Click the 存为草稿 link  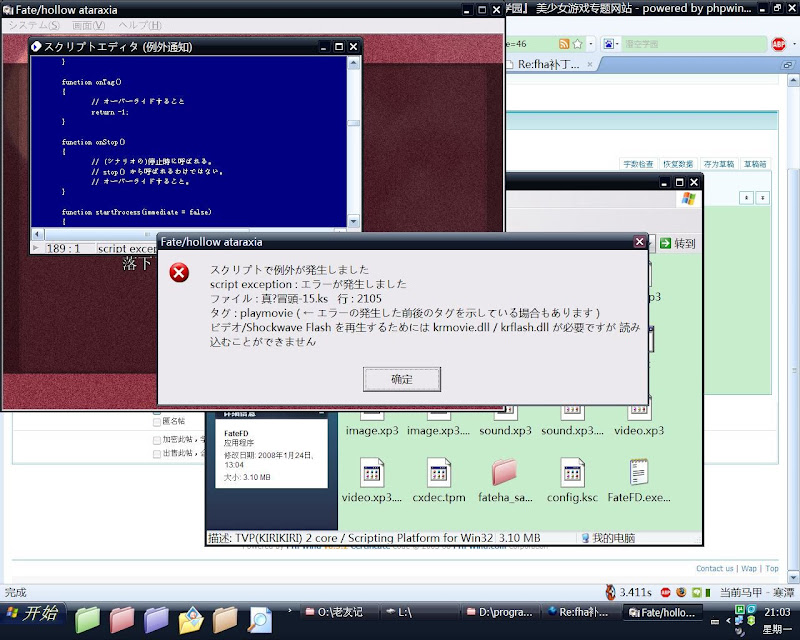click(x=719, y=164)
